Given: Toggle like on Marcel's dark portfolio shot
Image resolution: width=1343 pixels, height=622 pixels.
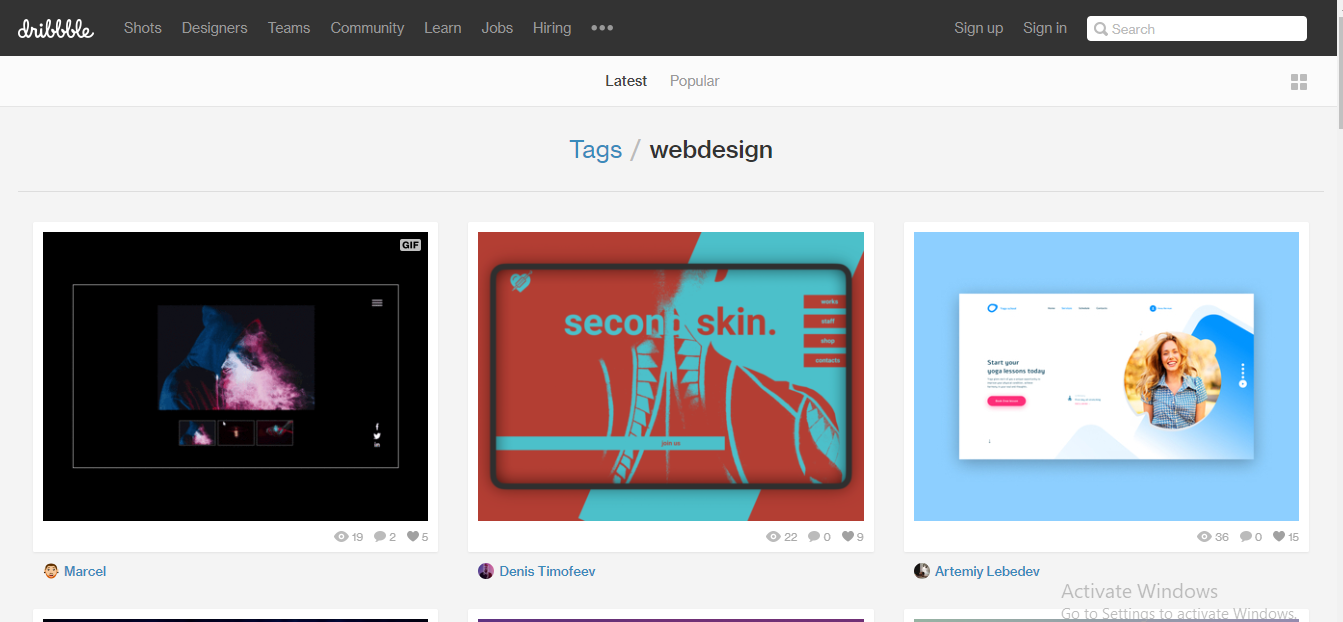Looking at the screenshot, I should coord(411,536).
